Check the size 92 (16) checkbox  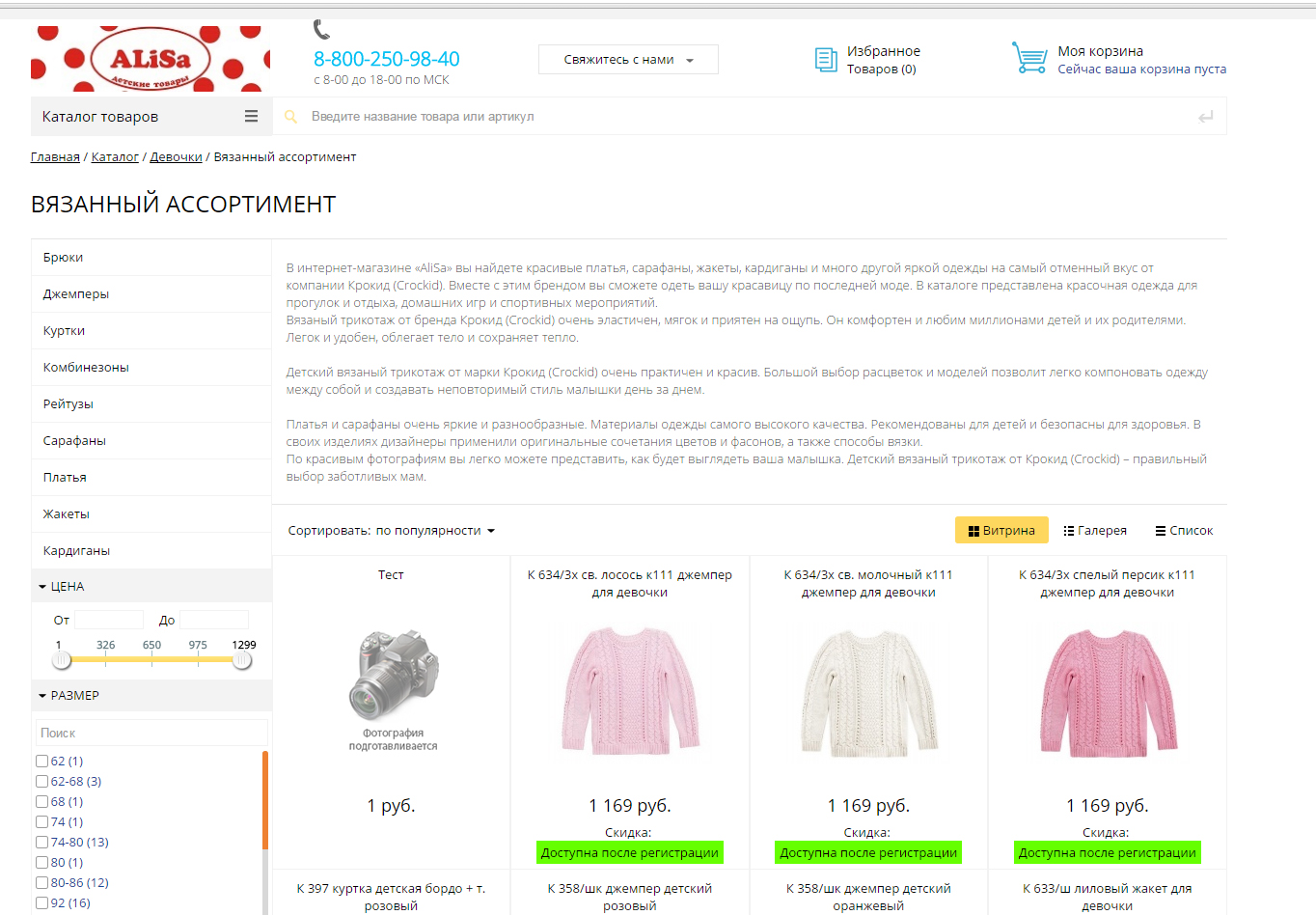(x=41, y=903)
